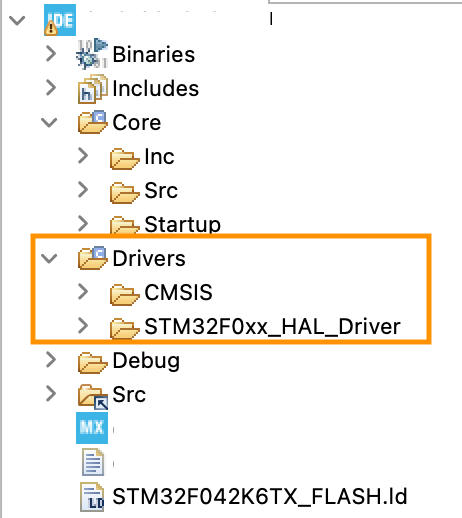Click the MX CubeMX configuration file icon
The width and height of the screenshot is (462, 518).
[92, 428]
